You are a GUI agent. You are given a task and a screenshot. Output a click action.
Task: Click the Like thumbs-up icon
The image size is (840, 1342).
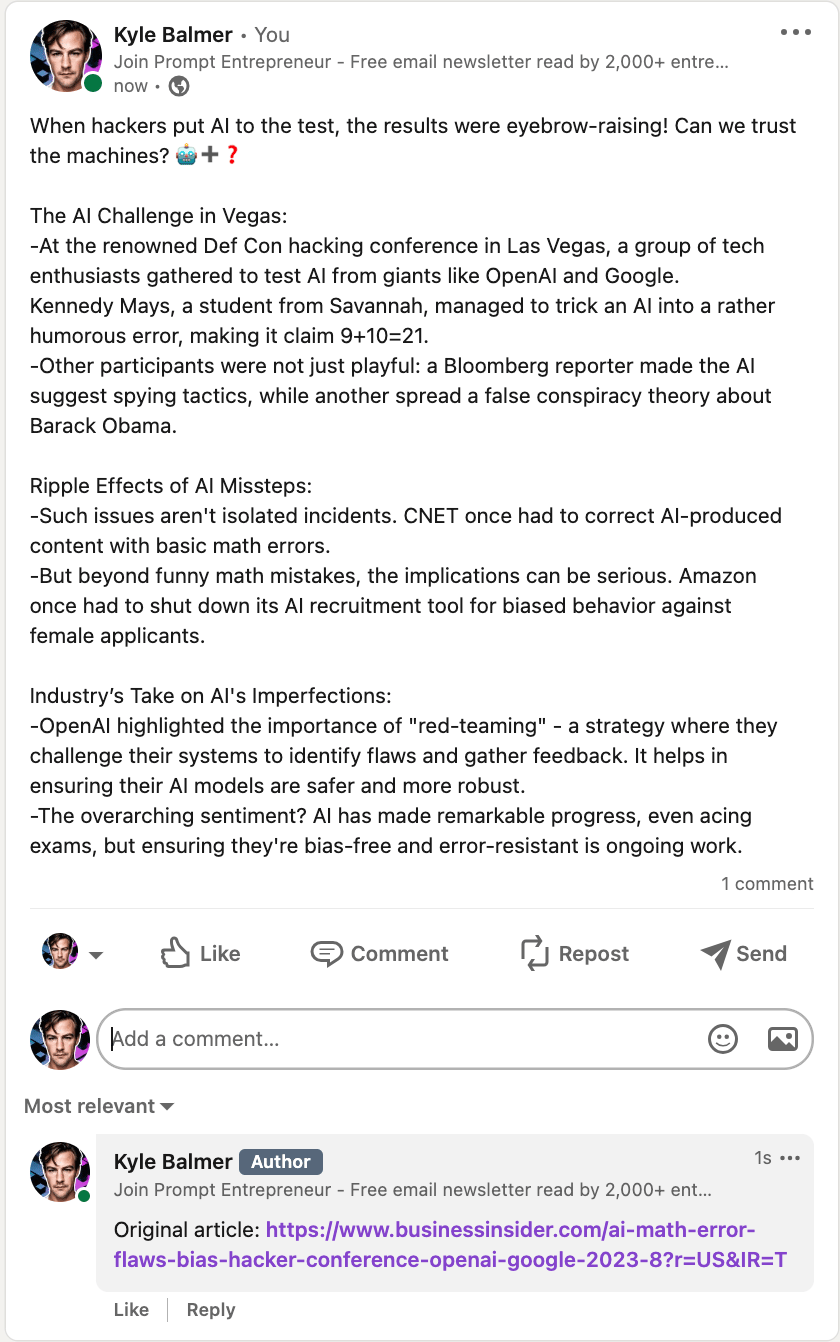176,953
